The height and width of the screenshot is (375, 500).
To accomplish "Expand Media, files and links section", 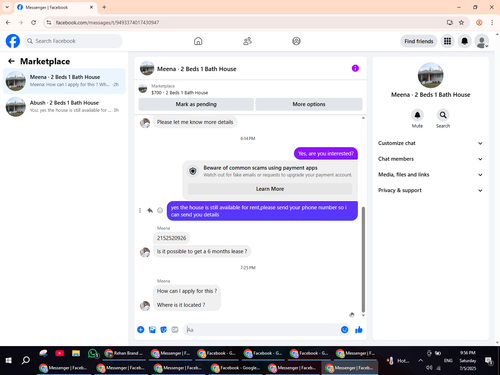I will tap(430, 174).
